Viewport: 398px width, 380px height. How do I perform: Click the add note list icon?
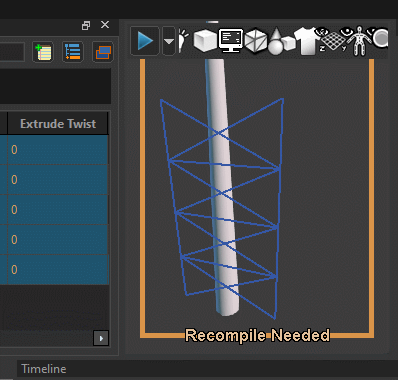point(43,52)
